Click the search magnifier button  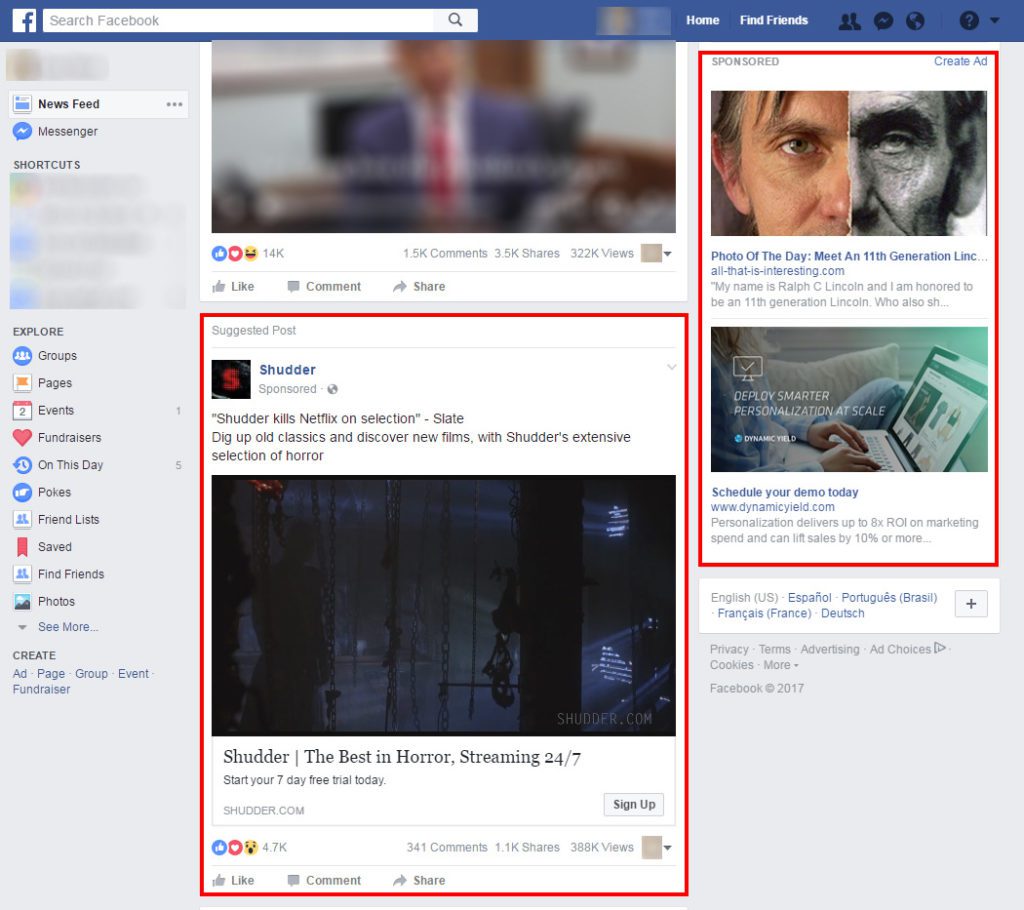click(x=455, y=20)
